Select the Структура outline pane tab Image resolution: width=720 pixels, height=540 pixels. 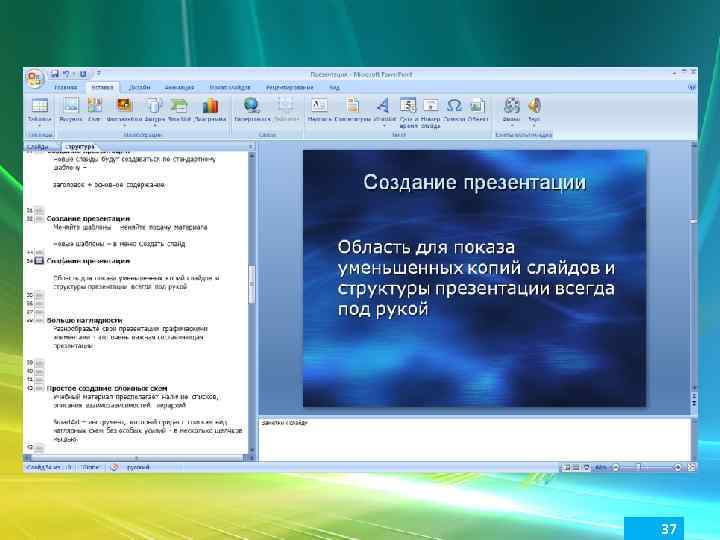click(80, 146)
